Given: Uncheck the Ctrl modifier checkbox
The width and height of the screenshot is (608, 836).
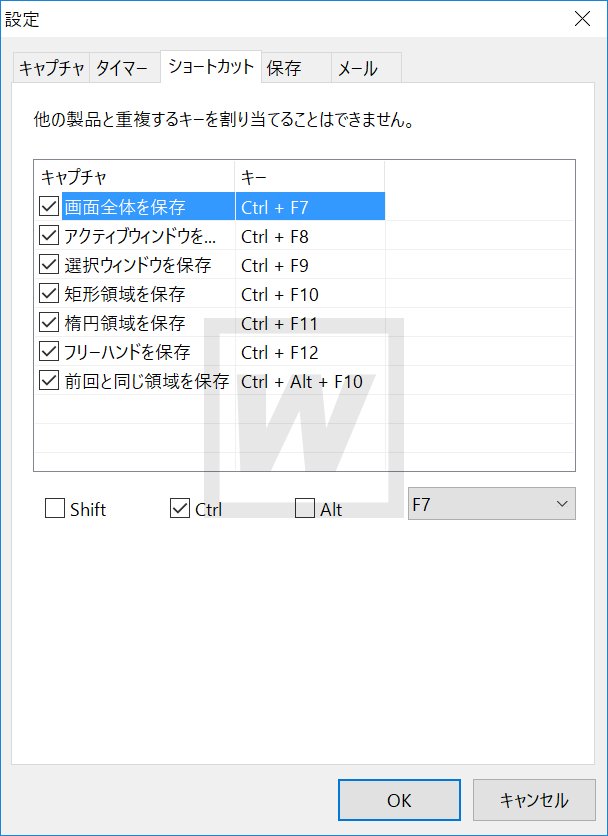Looking at the screenshot, I should click(180, 509).
